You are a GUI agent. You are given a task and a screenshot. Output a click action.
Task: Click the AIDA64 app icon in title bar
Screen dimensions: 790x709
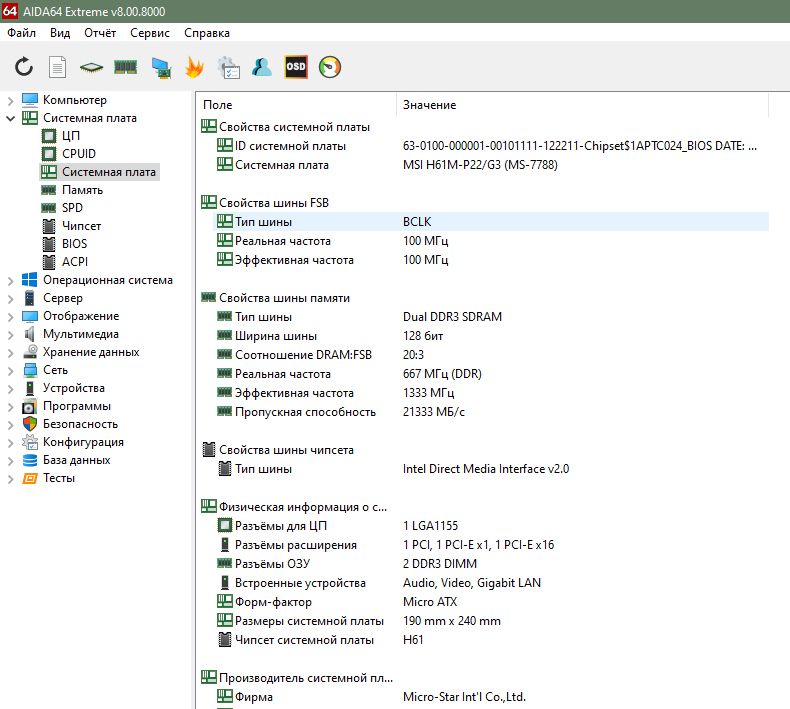pos(10,11)
